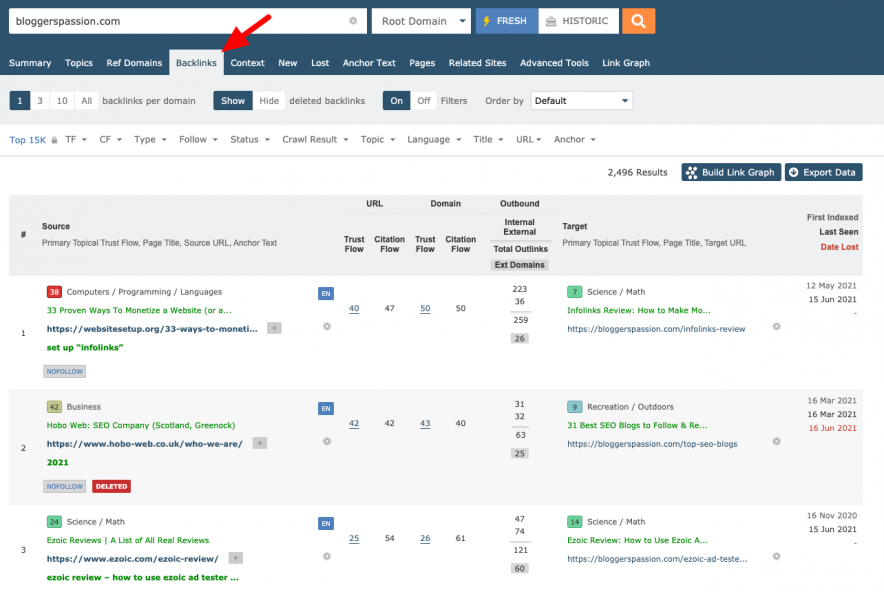Viewport: 884px width, 592px height.
Task: Click the gear icon for the top-seo-blogs target
Action: coord(776,441)
